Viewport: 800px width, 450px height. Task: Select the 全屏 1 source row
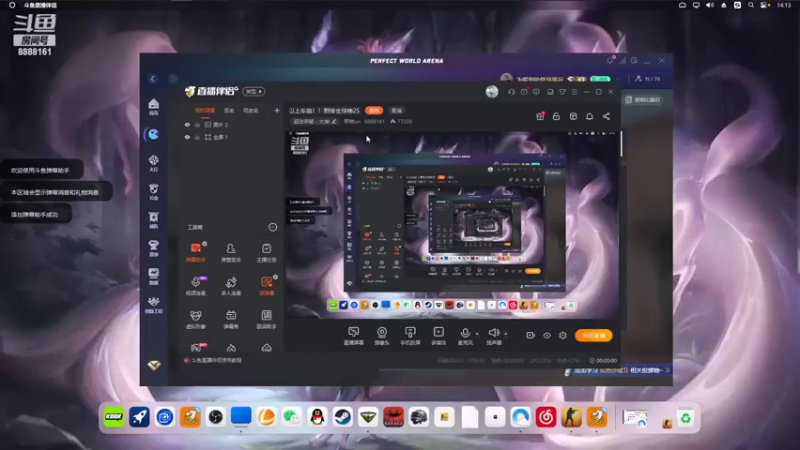pyautogui.click(x=232, y=137)
